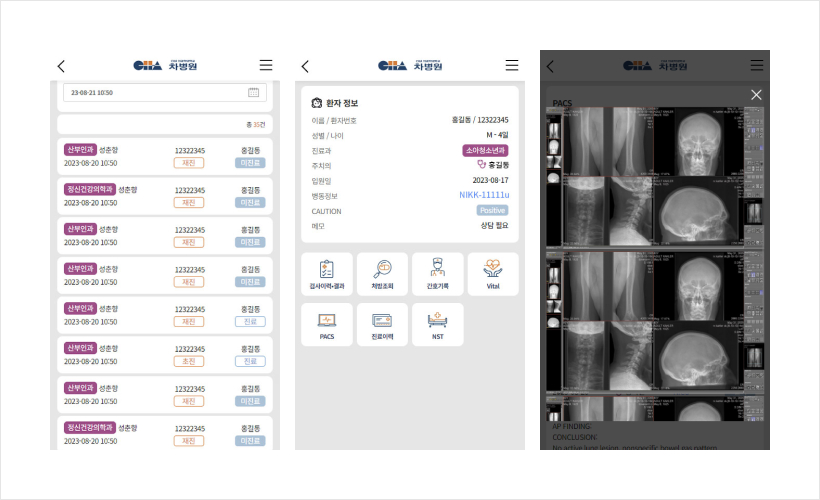Screen dimensions: 820x500
Task: Select the PACS title in the viewer overlay
Action: point(562,103)
